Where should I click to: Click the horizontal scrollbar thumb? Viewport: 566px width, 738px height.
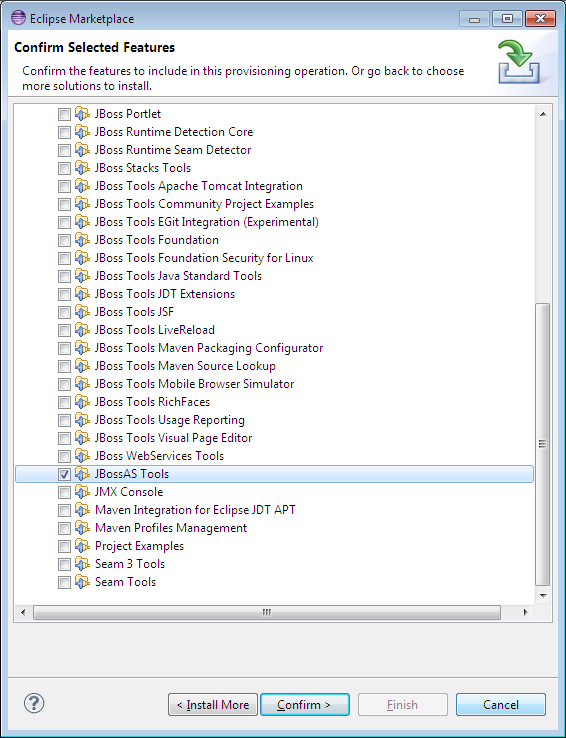pos(267,612)
